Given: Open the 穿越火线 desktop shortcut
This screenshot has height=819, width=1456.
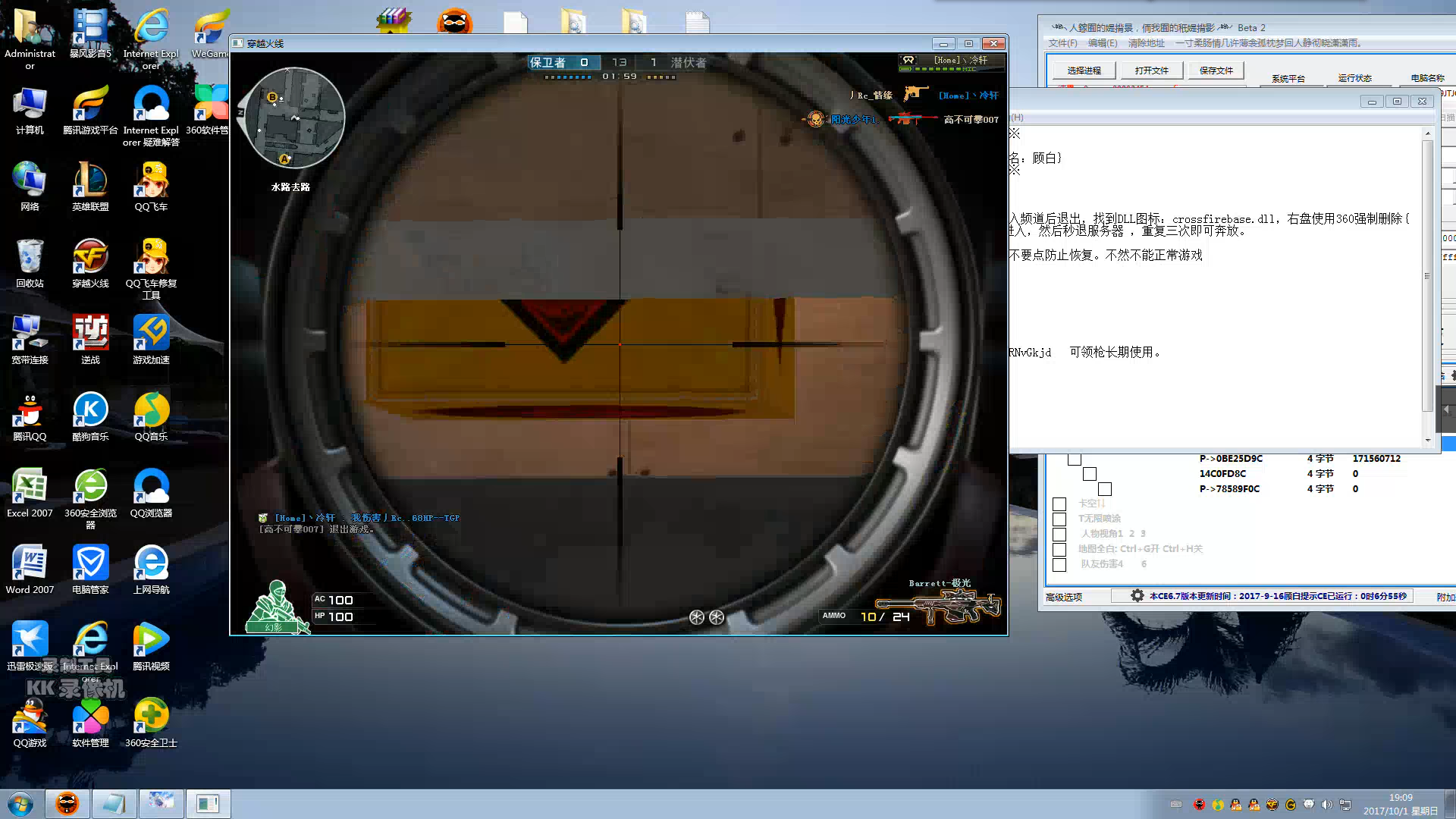Looking at the screenshot, I should click(90, 258).
